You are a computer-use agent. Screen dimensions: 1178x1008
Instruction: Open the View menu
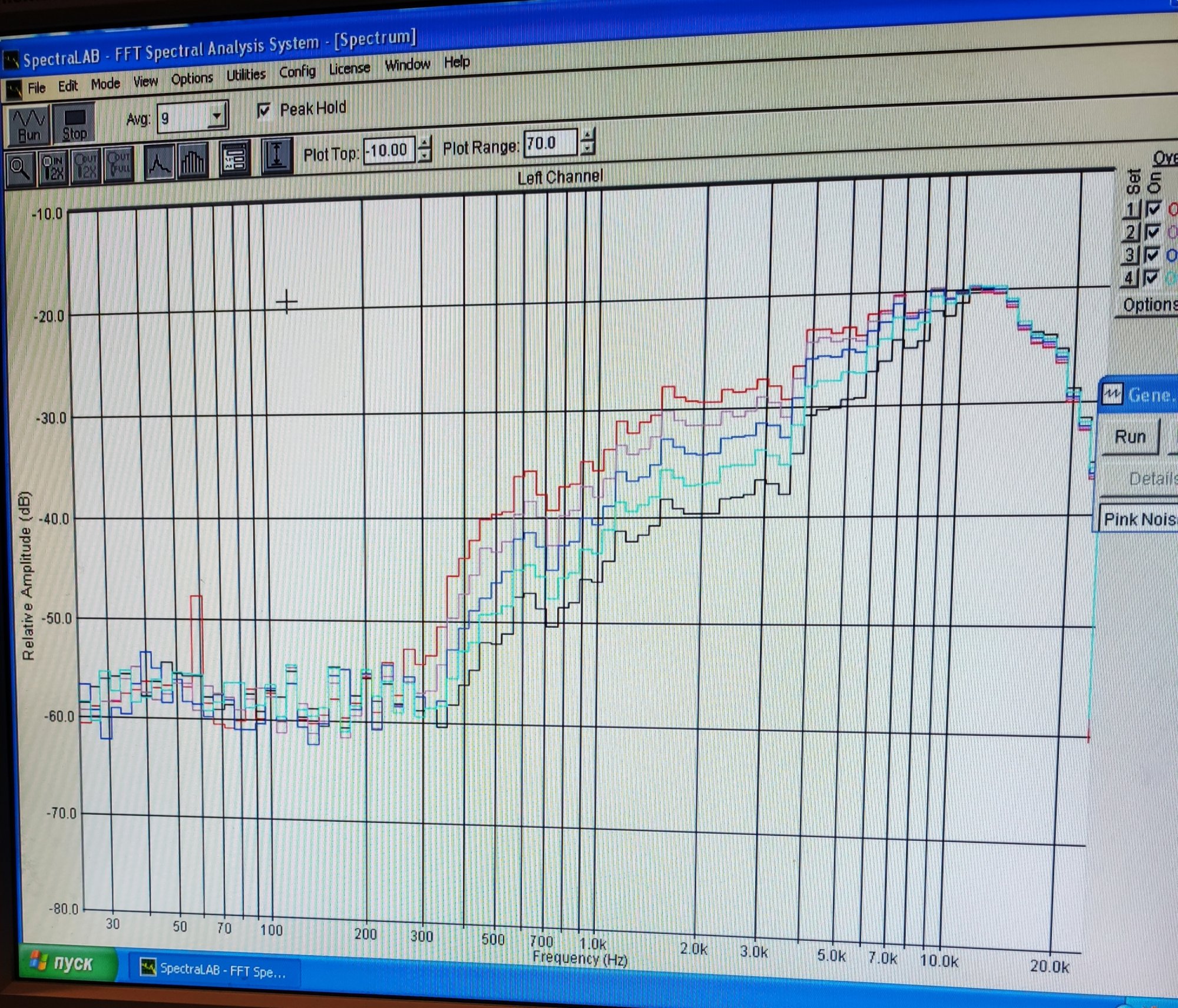145,82
